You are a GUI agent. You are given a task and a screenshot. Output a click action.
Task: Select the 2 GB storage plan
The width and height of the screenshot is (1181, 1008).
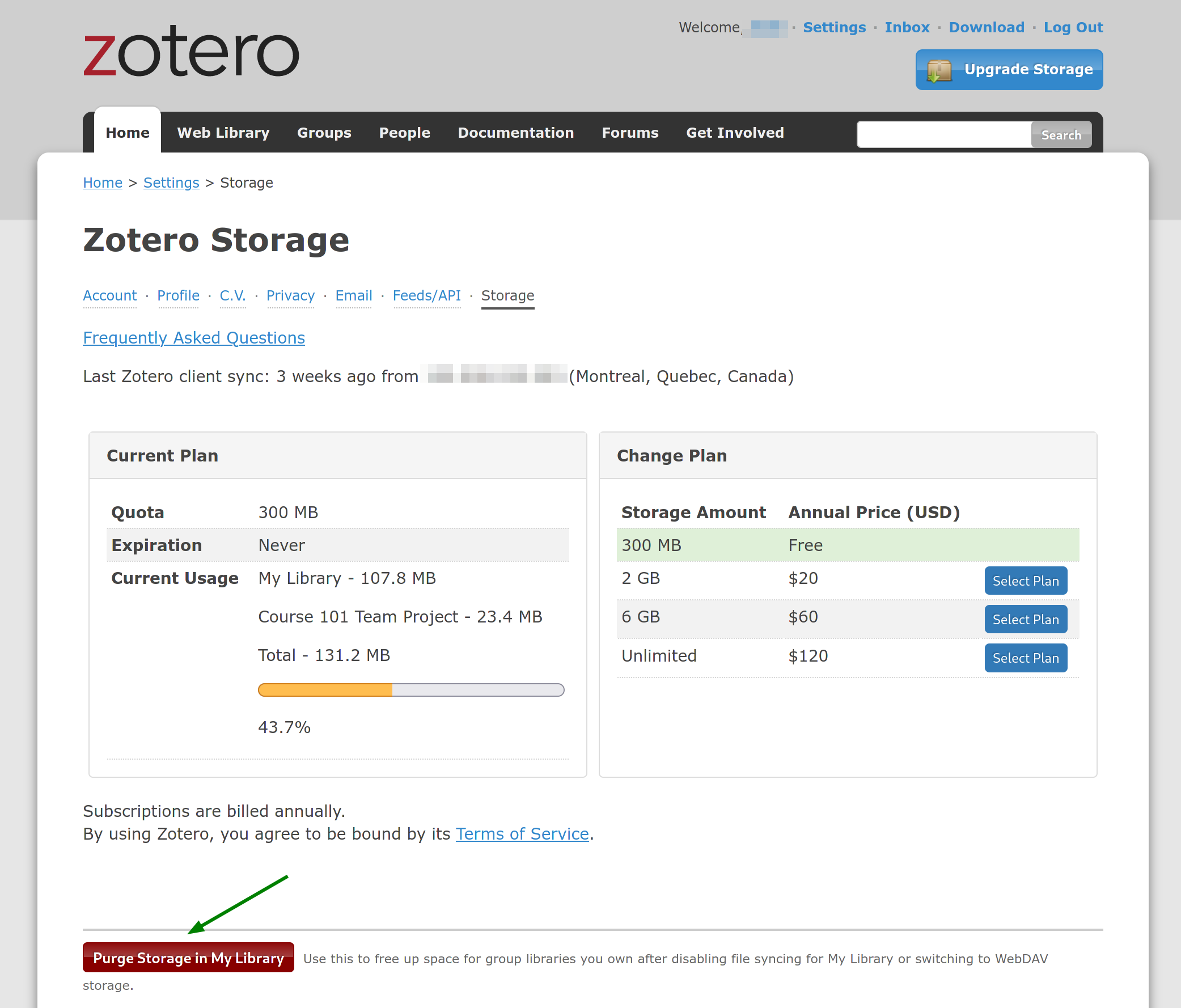pyautogui.click(x=1026, y=581)
